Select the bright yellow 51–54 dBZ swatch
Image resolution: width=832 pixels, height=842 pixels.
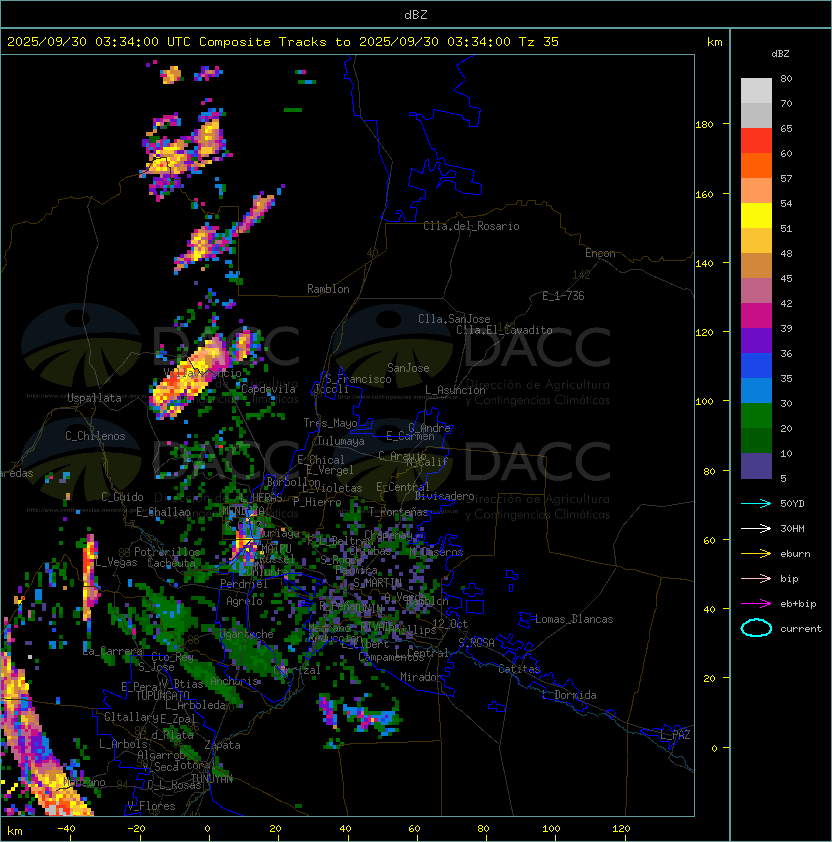click(756, 215)
